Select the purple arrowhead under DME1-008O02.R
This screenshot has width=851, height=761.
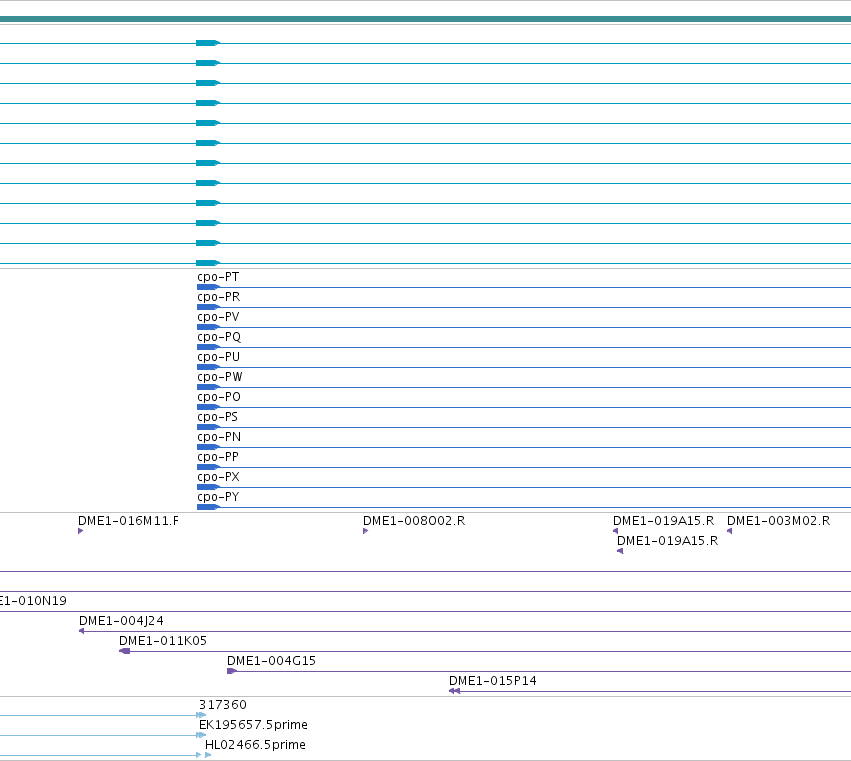tap(365, 531)
